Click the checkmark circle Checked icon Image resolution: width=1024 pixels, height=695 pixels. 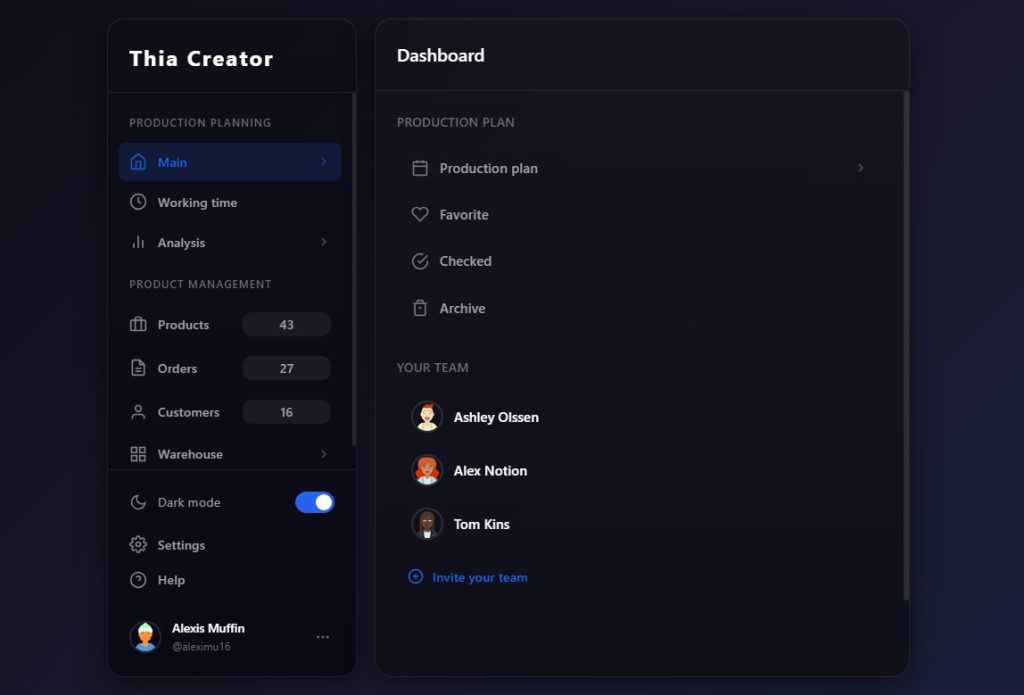point(420,261)
